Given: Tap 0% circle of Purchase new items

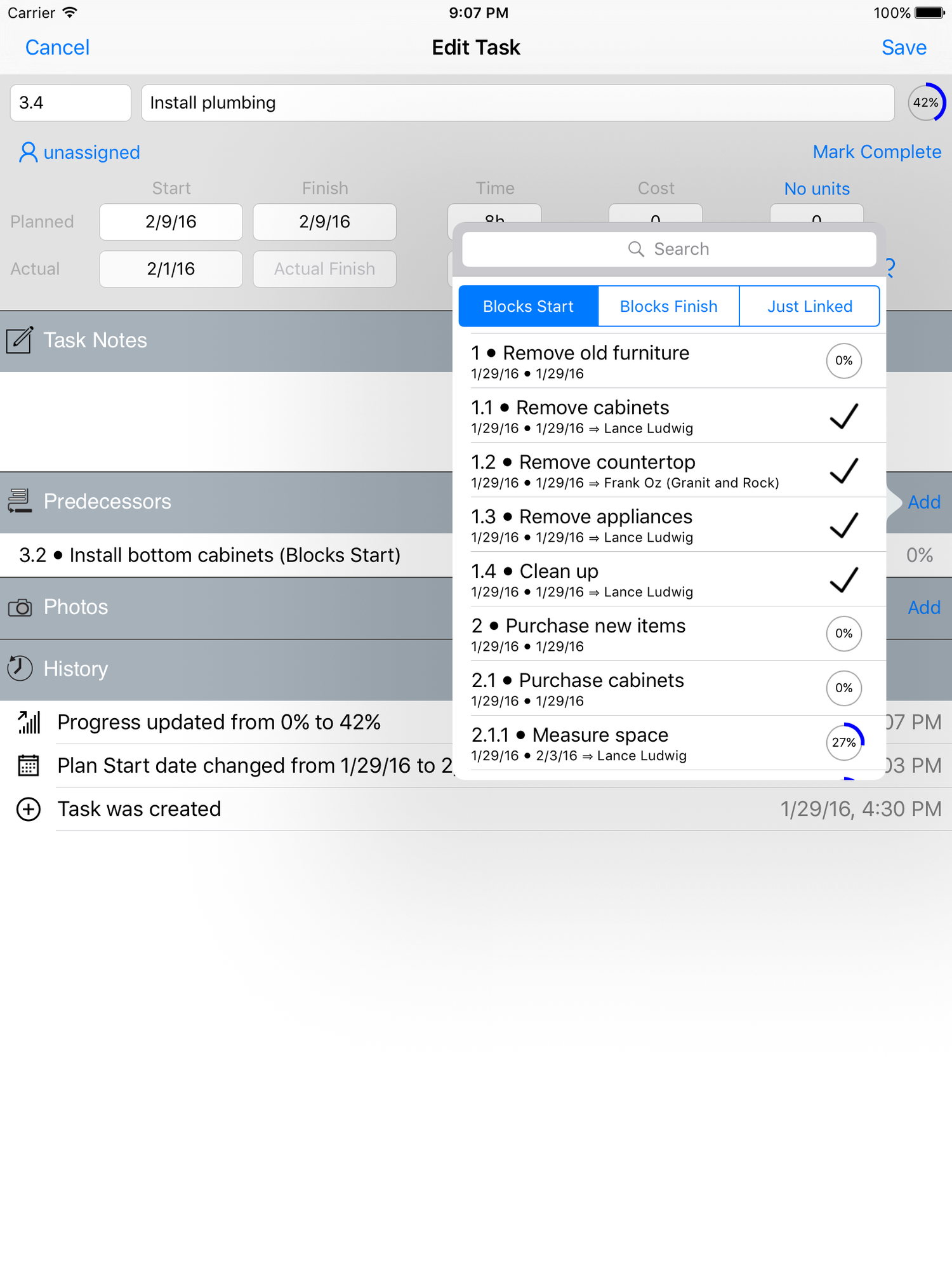Looking at the screenshot, I should [844, 634].
